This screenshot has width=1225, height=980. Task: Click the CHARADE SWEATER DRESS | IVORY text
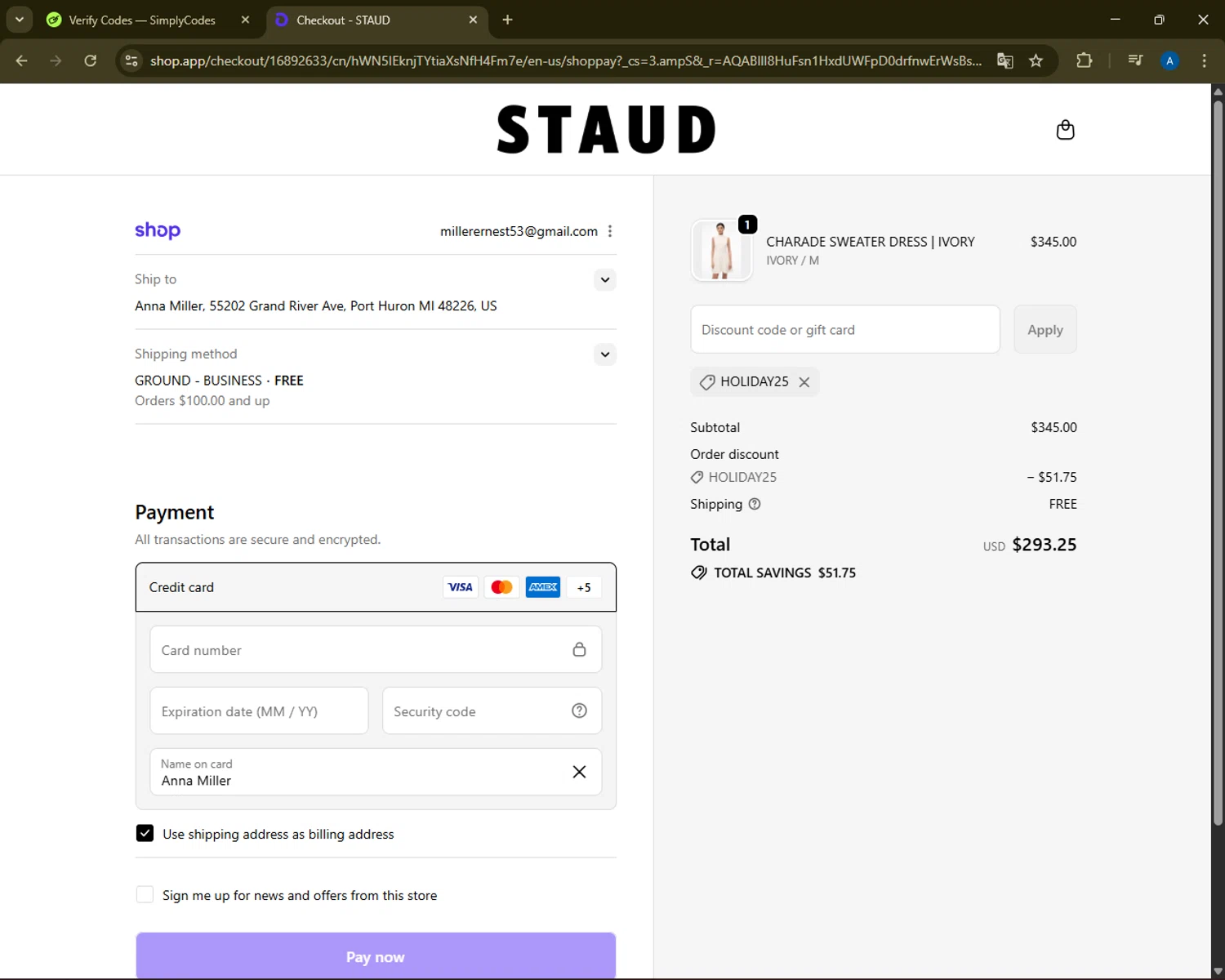tap(871, 242)
